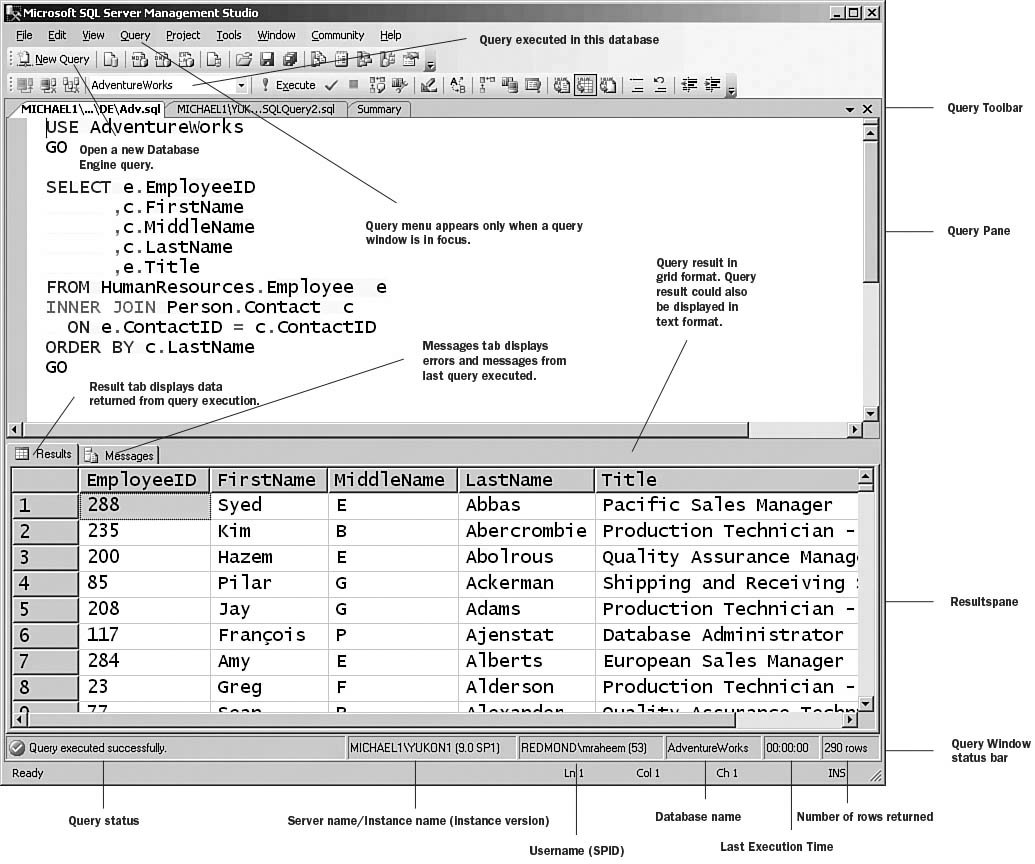The height and width of the screenshot is (864, 1035).
Task: Select the Adv.sql document tab
Action: pyautogui.click(x=90, y=110)
